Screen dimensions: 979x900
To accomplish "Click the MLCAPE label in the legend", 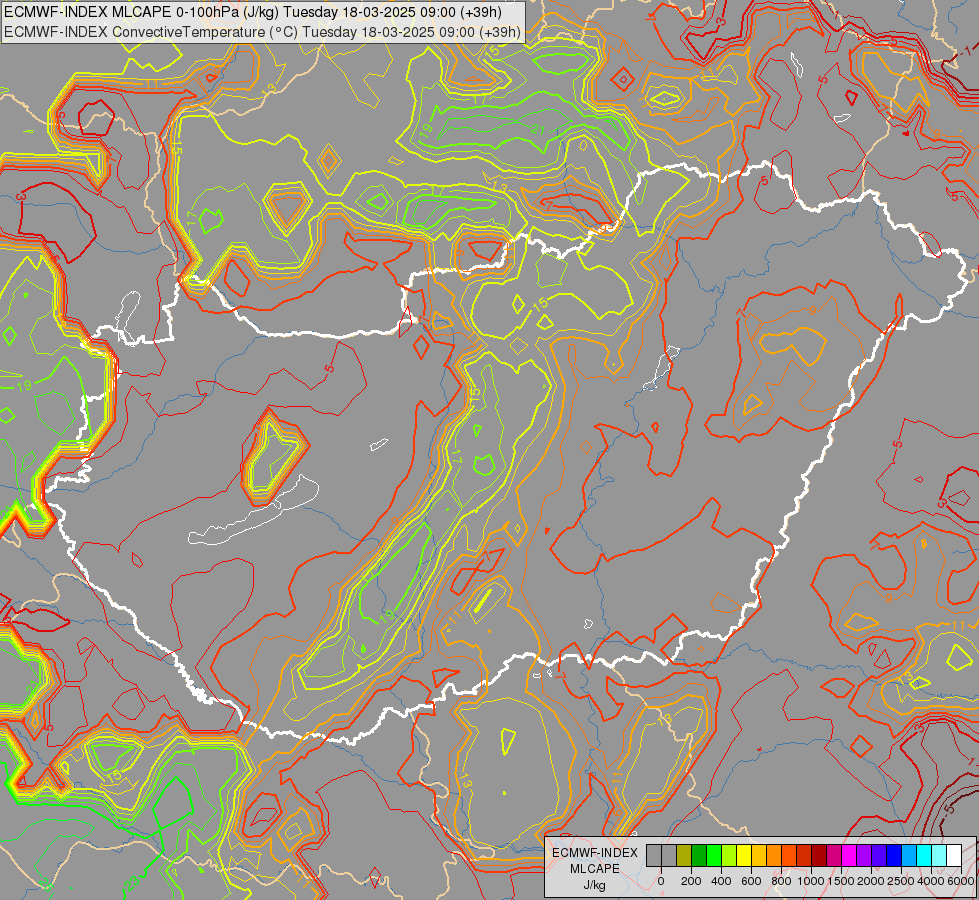I will click(x=595, y=869).
